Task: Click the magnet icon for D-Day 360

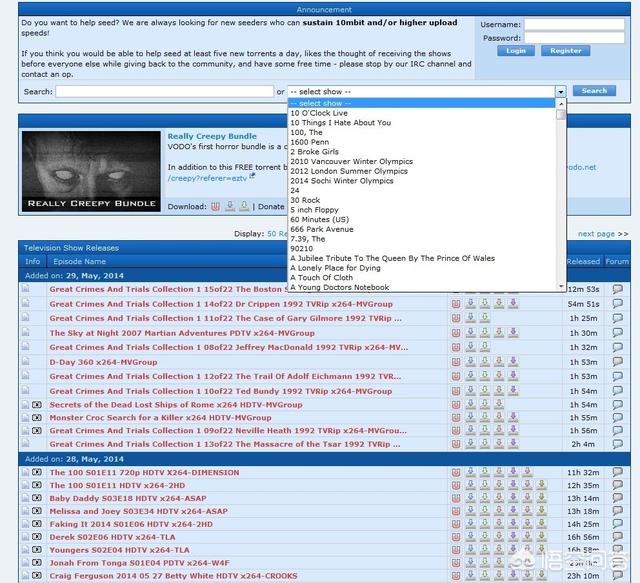Action: click(457, 362)
